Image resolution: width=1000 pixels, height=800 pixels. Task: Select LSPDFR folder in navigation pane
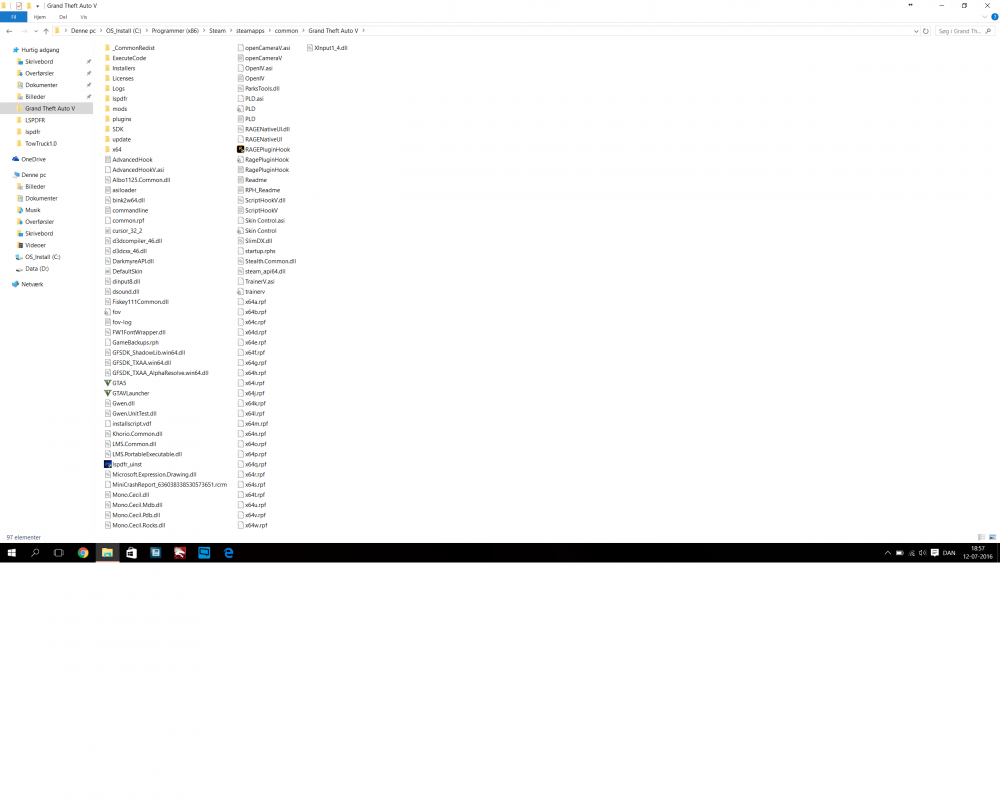coord(35,120)
